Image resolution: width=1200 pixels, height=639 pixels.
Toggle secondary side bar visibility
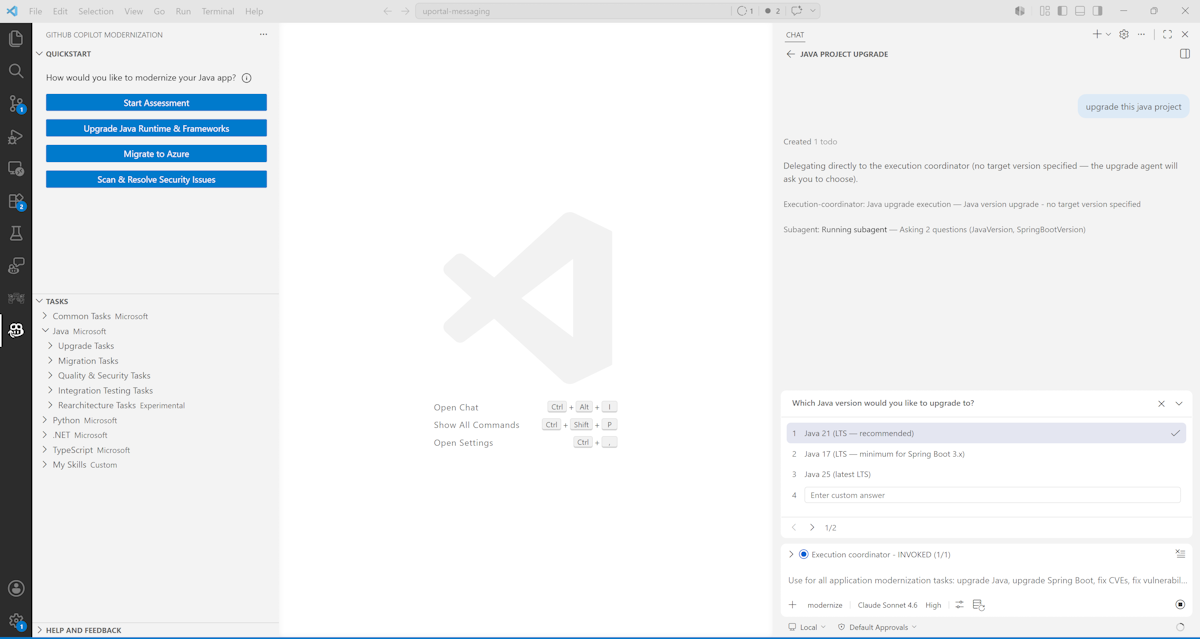(1097, 11)
